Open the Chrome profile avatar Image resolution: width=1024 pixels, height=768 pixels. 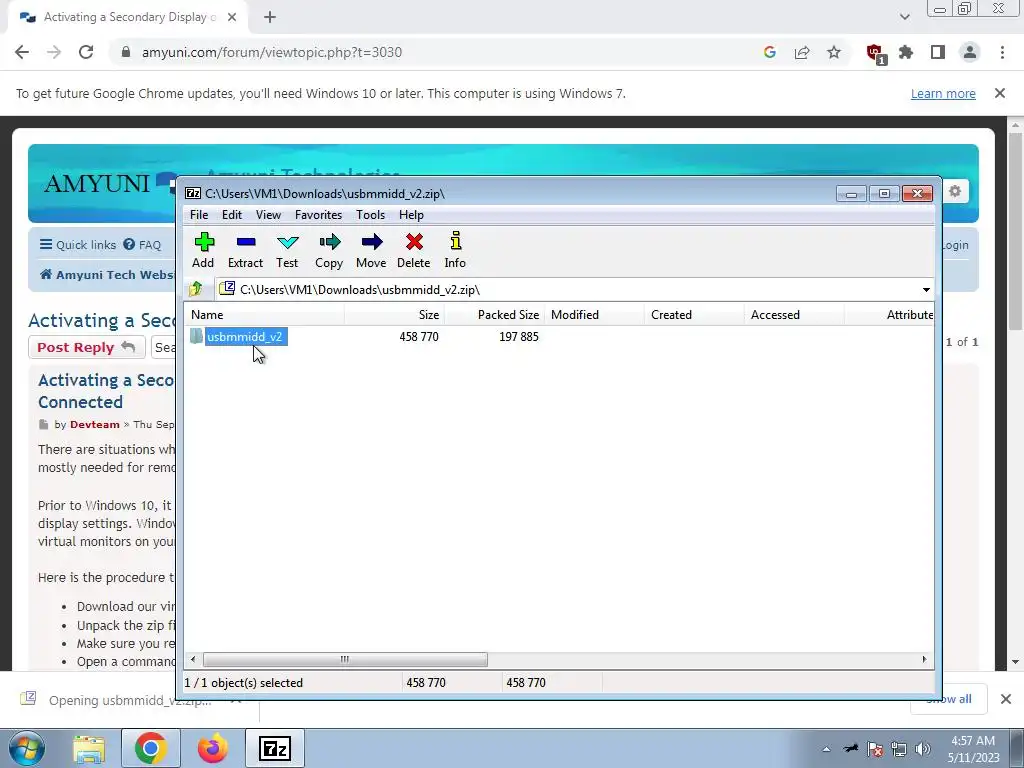click(970, 52)
